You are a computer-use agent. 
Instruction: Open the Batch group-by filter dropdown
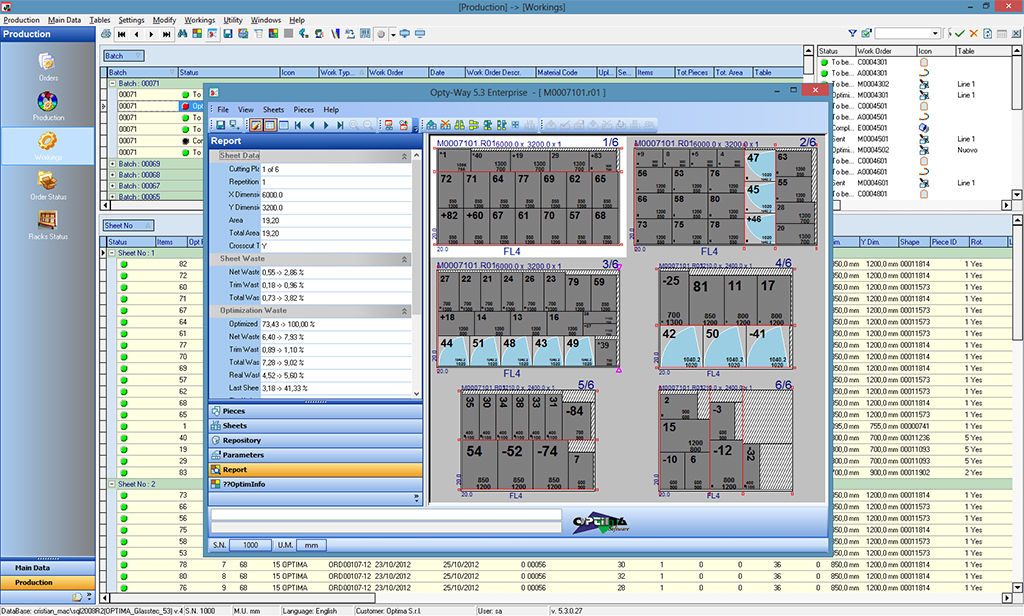coord(123,56)
